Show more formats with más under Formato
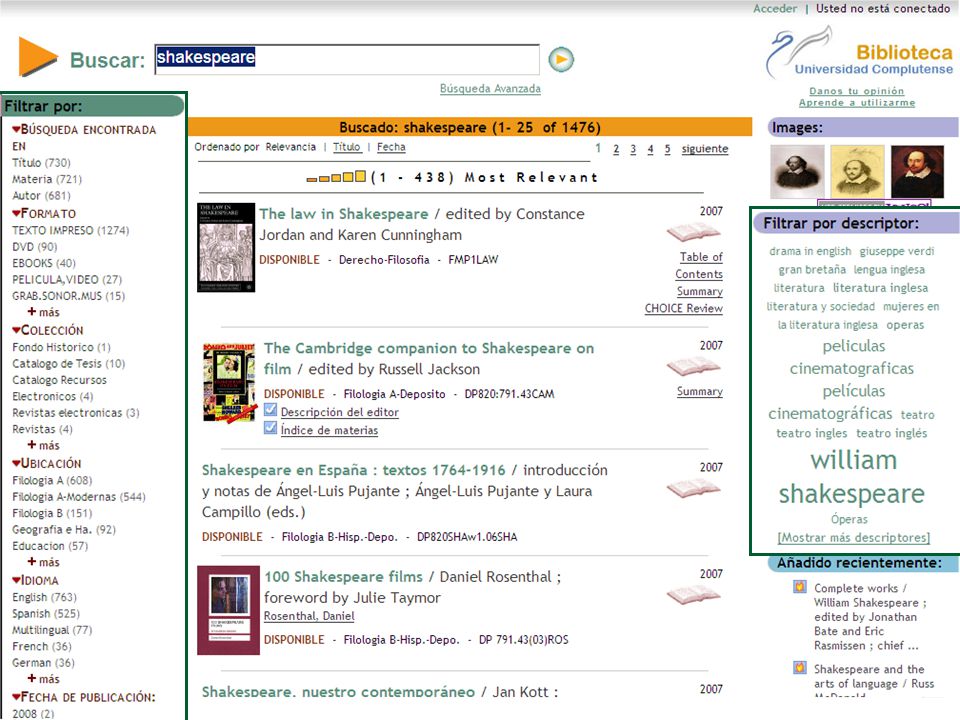 43,312
